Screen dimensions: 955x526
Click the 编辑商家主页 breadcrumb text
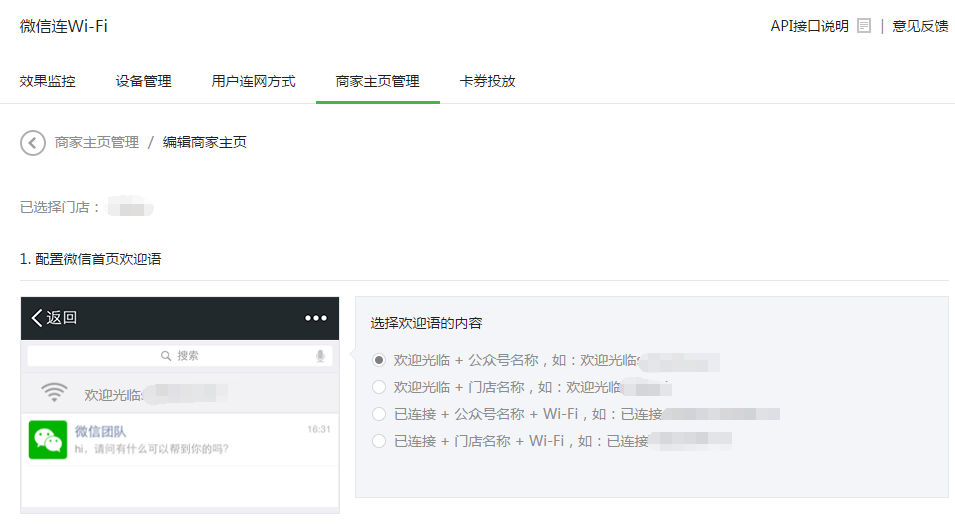[205, 142]
